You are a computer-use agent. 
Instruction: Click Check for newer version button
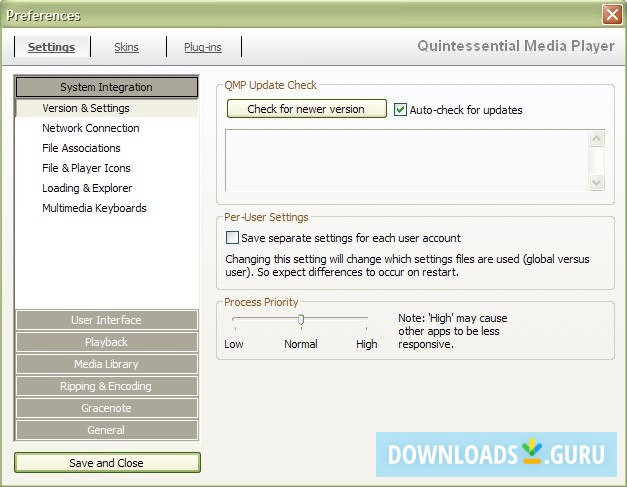[306, 109]
